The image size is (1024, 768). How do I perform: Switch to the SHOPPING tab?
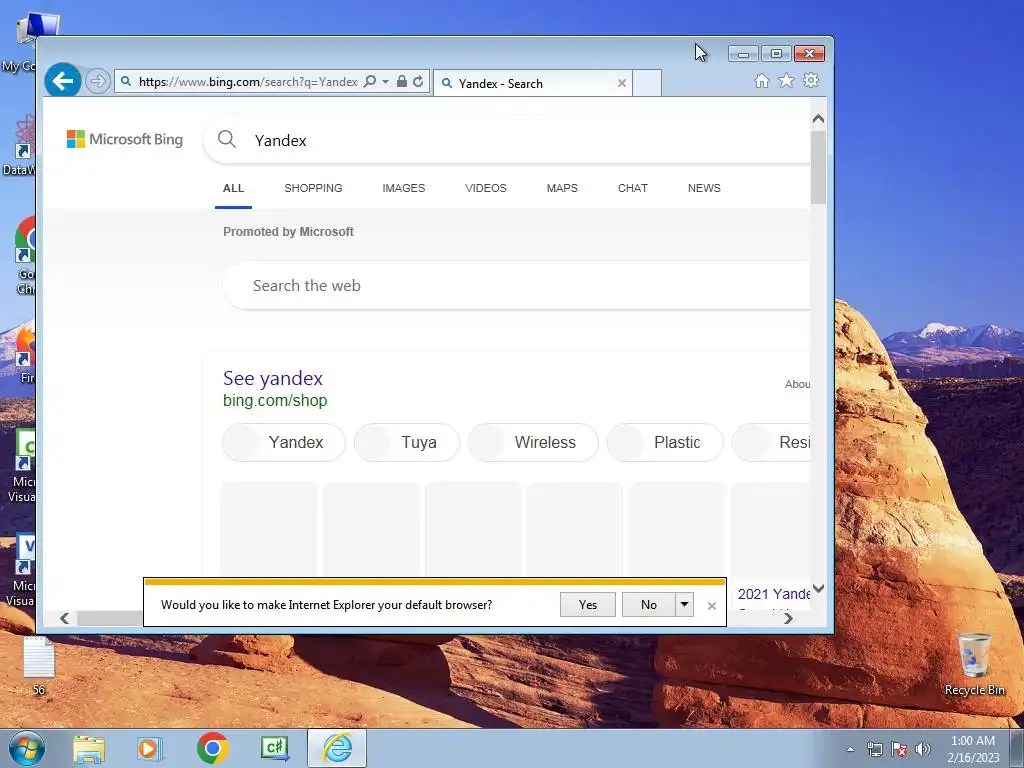[313, 188]
